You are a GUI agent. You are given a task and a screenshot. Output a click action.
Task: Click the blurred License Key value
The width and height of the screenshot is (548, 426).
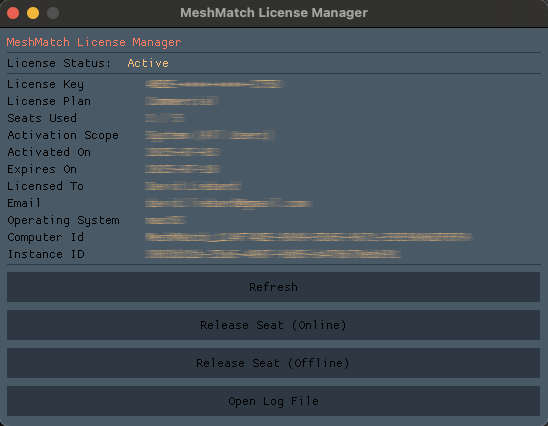point(215,84)
